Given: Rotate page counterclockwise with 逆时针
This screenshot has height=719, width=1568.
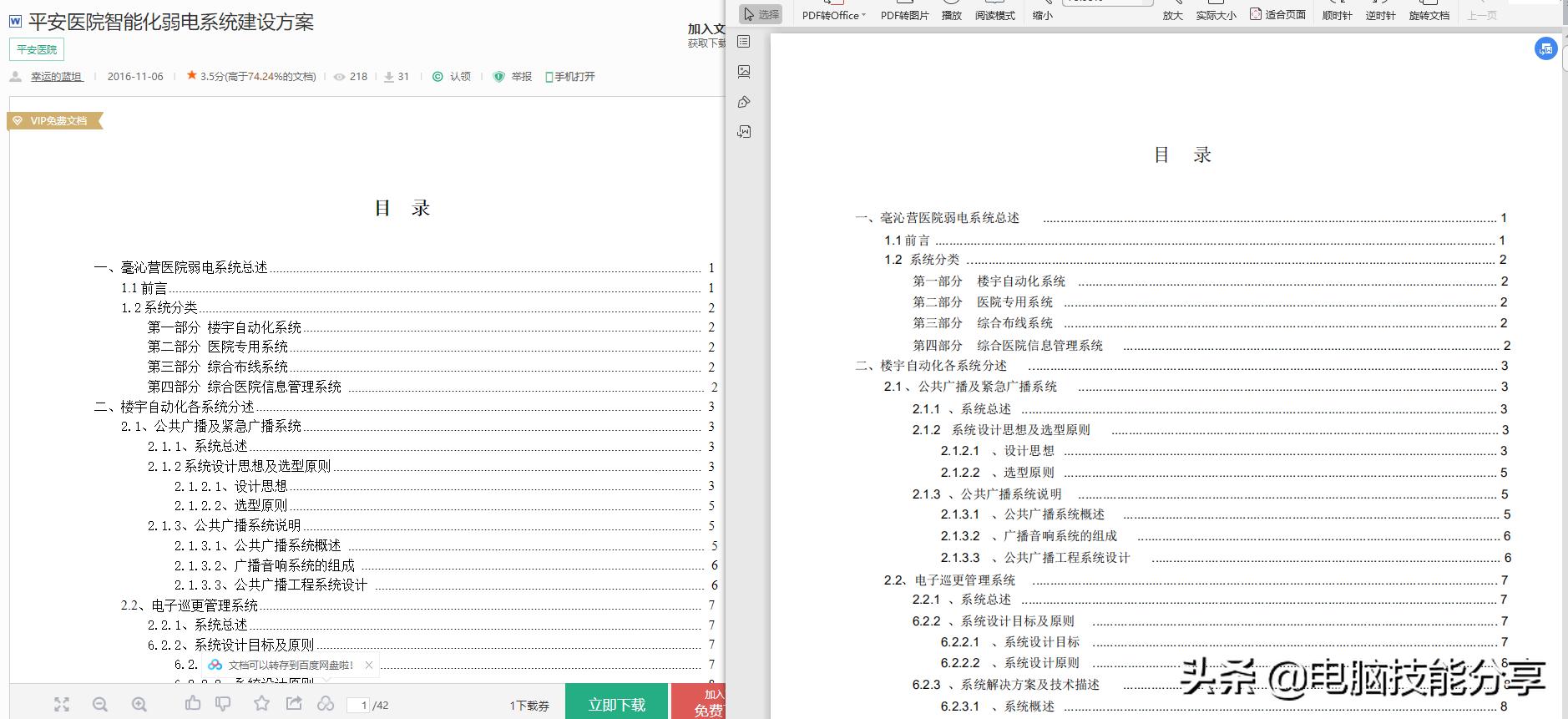Looking at the screenshot, I should point(1380,15).
